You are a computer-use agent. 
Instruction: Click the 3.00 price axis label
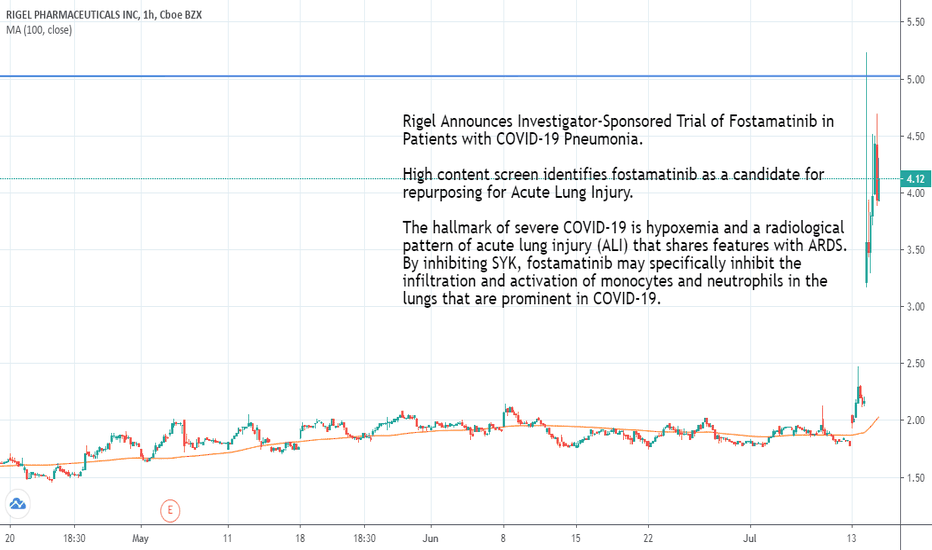pos(915,307)
